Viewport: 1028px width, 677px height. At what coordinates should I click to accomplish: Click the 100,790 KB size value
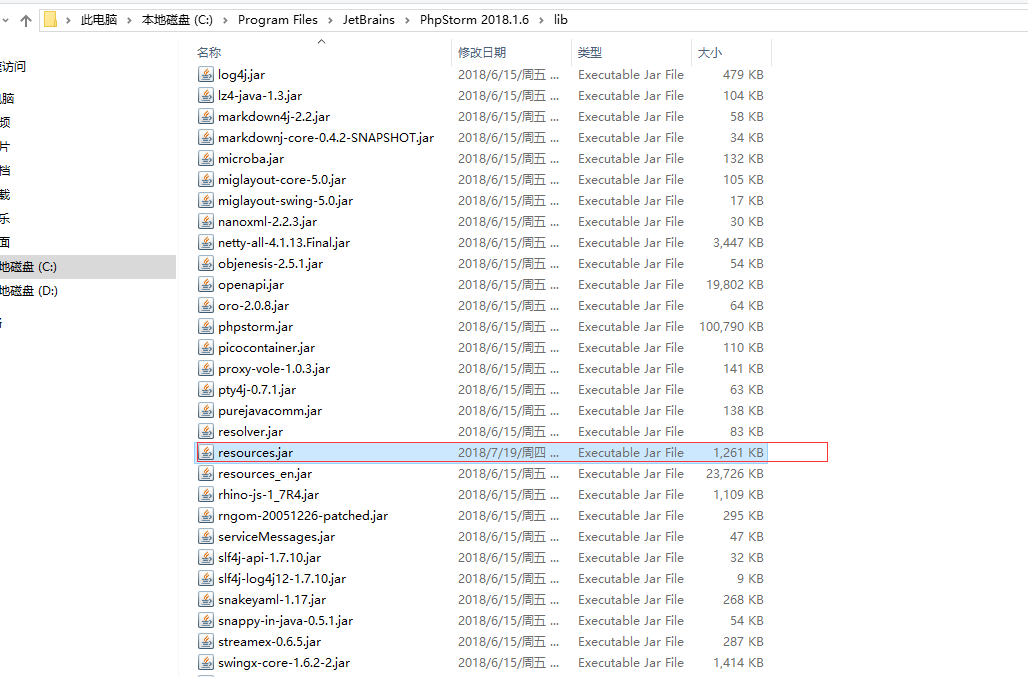coord(731,326)
